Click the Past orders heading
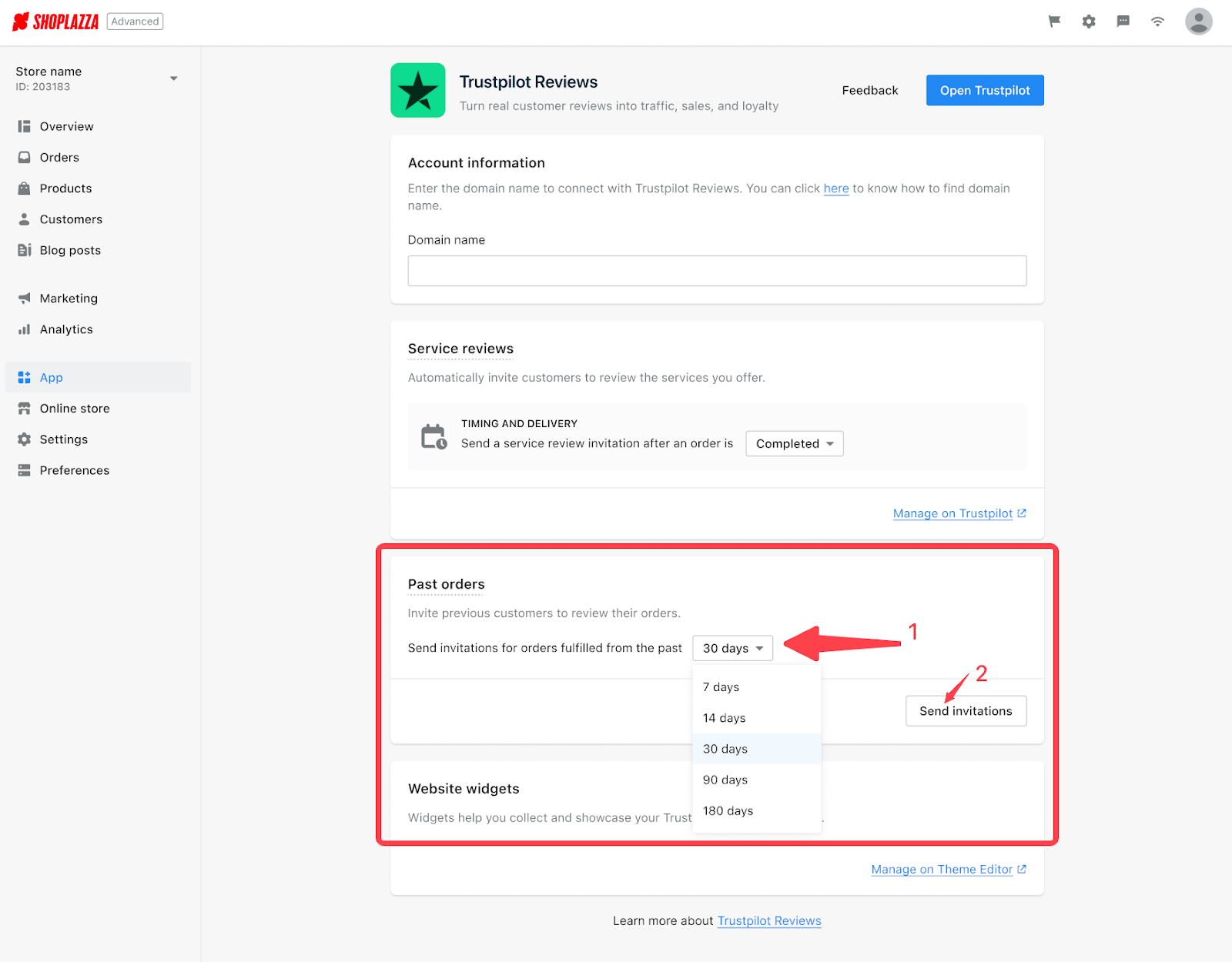 447,584
